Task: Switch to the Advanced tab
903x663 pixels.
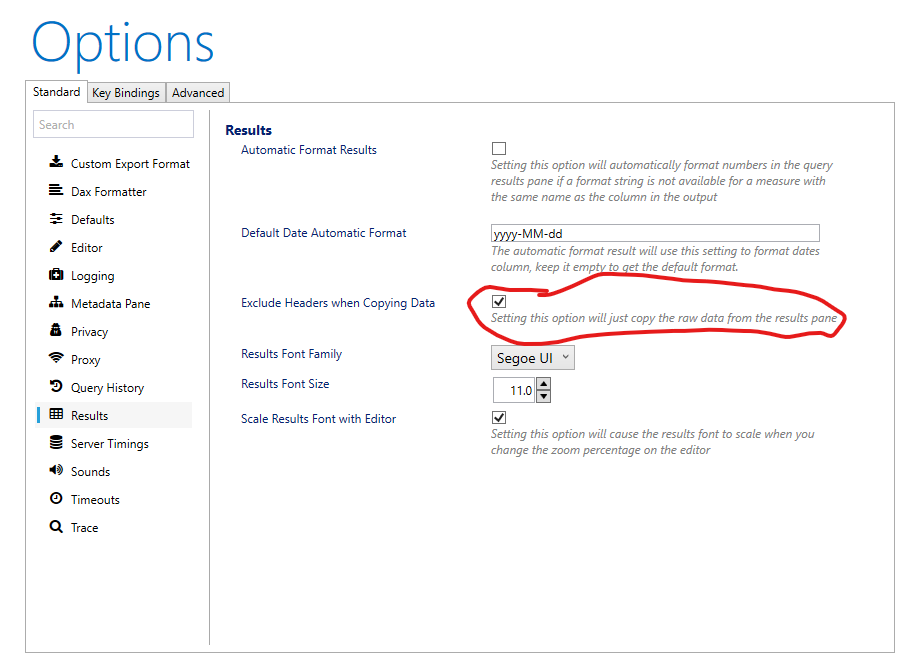Action: click(197, 92)
